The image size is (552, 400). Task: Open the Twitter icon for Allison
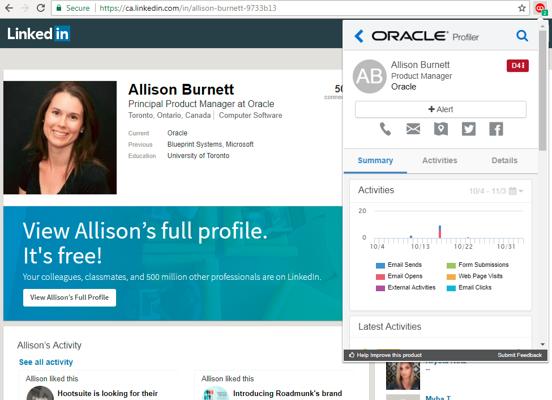(x=469, y=129)
